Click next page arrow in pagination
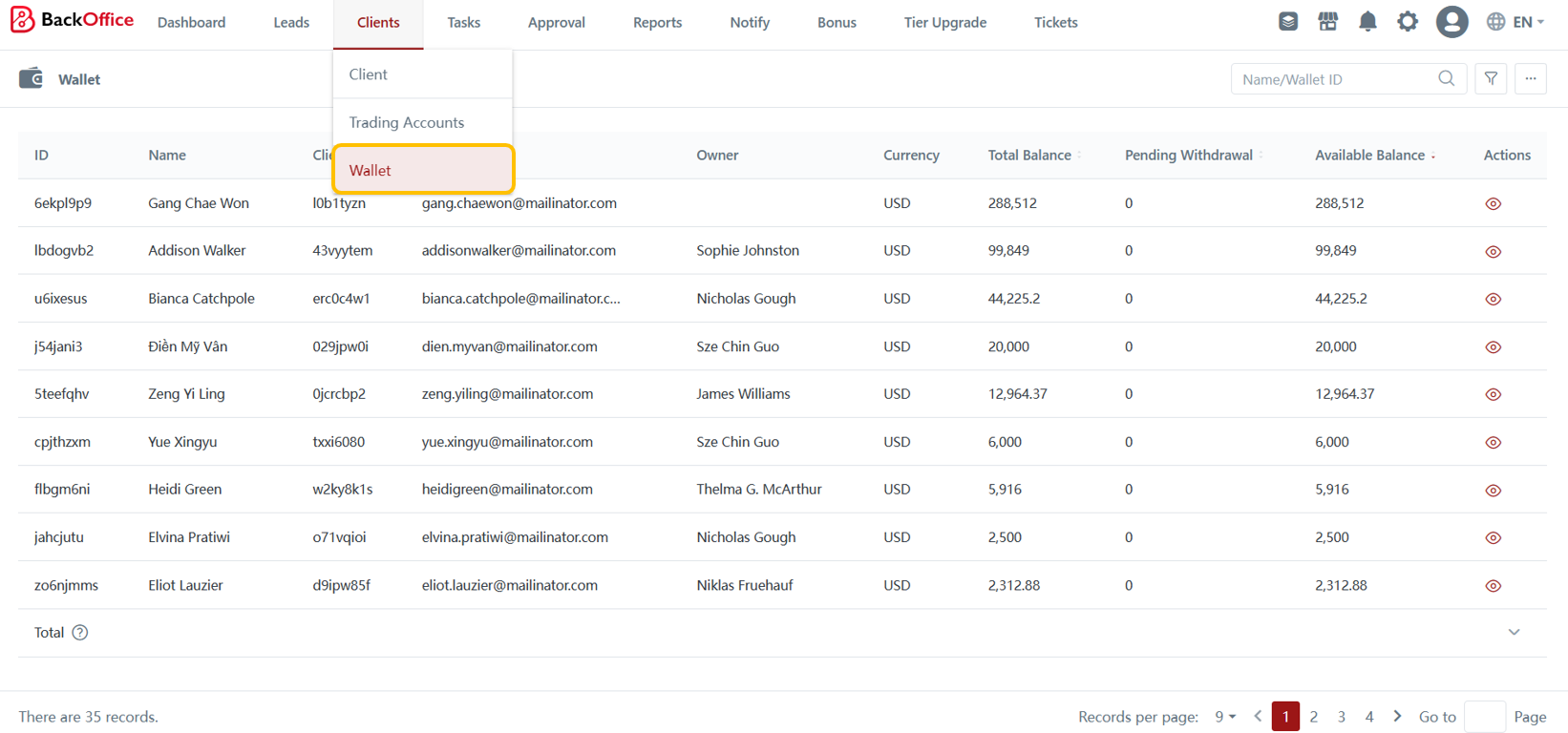The height and width of the screenshot is (733, 1568). point(1397,717)
